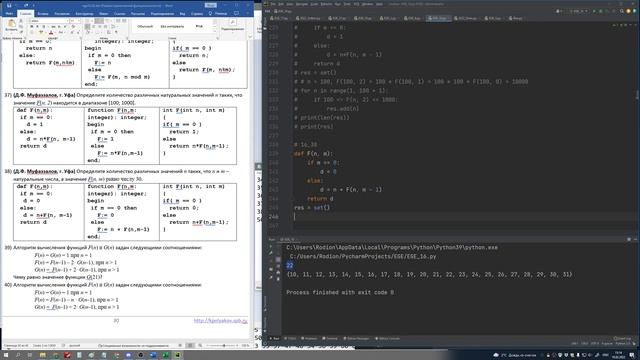
Task: Click the Windows Start button
Action: (x=6, y=355)
